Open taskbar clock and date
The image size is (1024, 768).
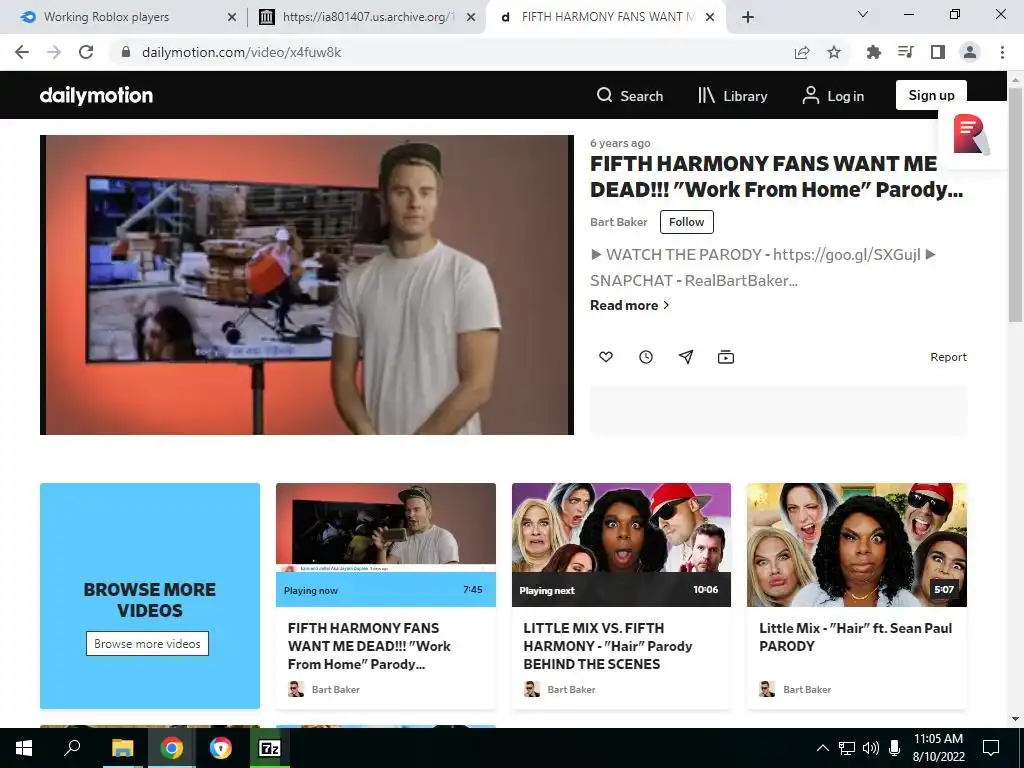point(938,748)
